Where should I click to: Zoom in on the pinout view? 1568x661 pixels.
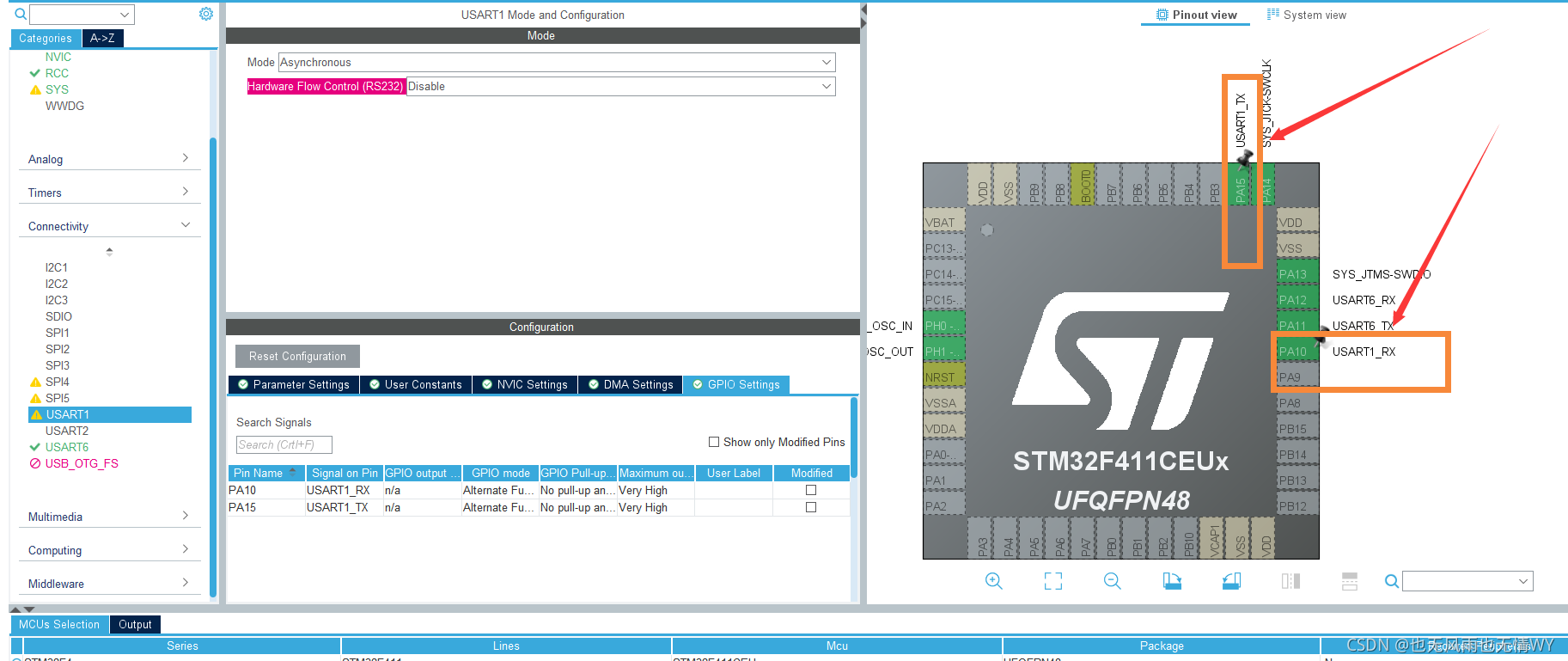pos(993,581)
